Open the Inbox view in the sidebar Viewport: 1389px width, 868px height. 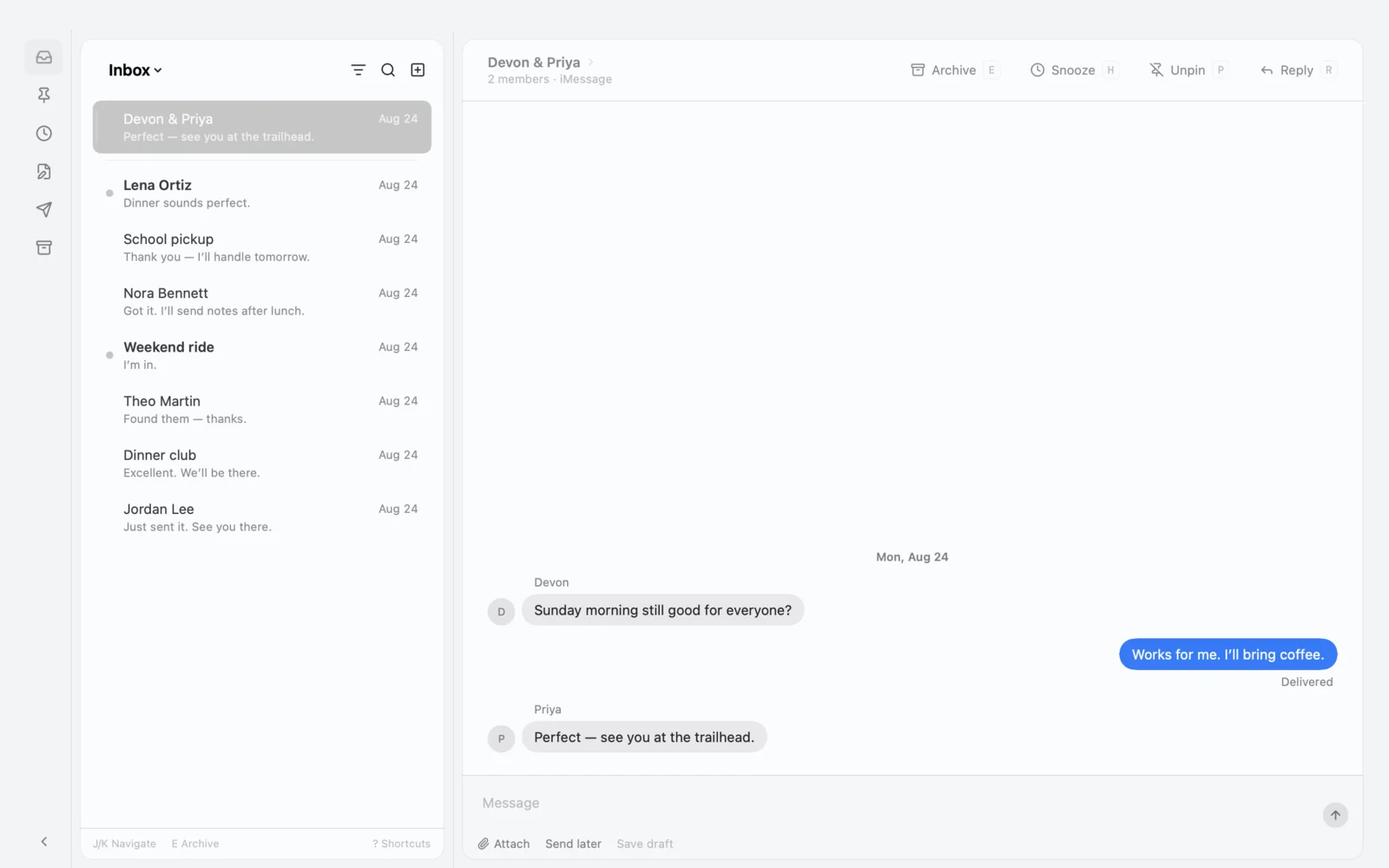(x=43, y=57)
